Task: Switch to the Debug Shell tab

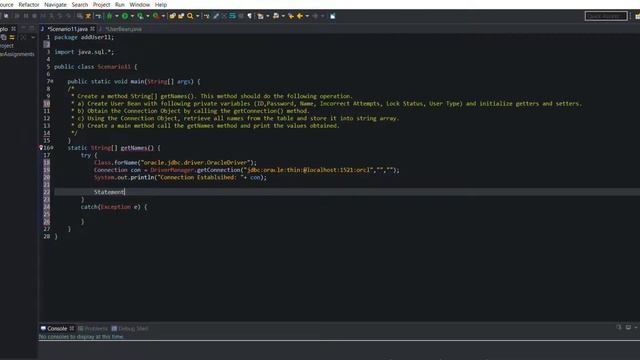Action: click(x=130, y=328)
